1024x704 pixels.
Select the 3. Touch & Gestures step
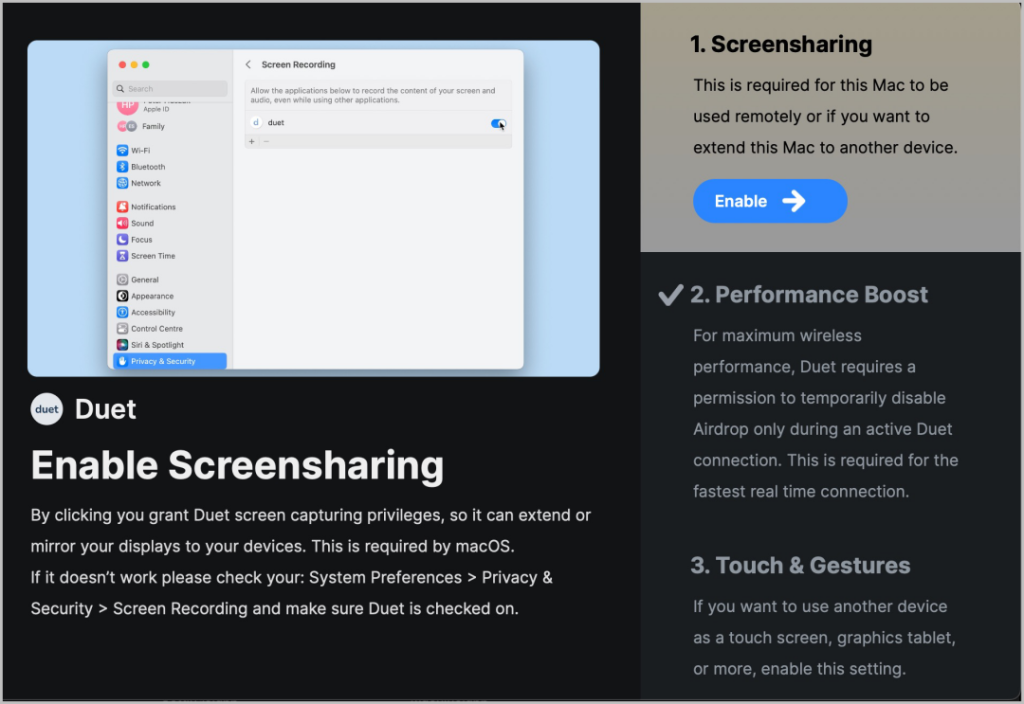pos(800,565)
